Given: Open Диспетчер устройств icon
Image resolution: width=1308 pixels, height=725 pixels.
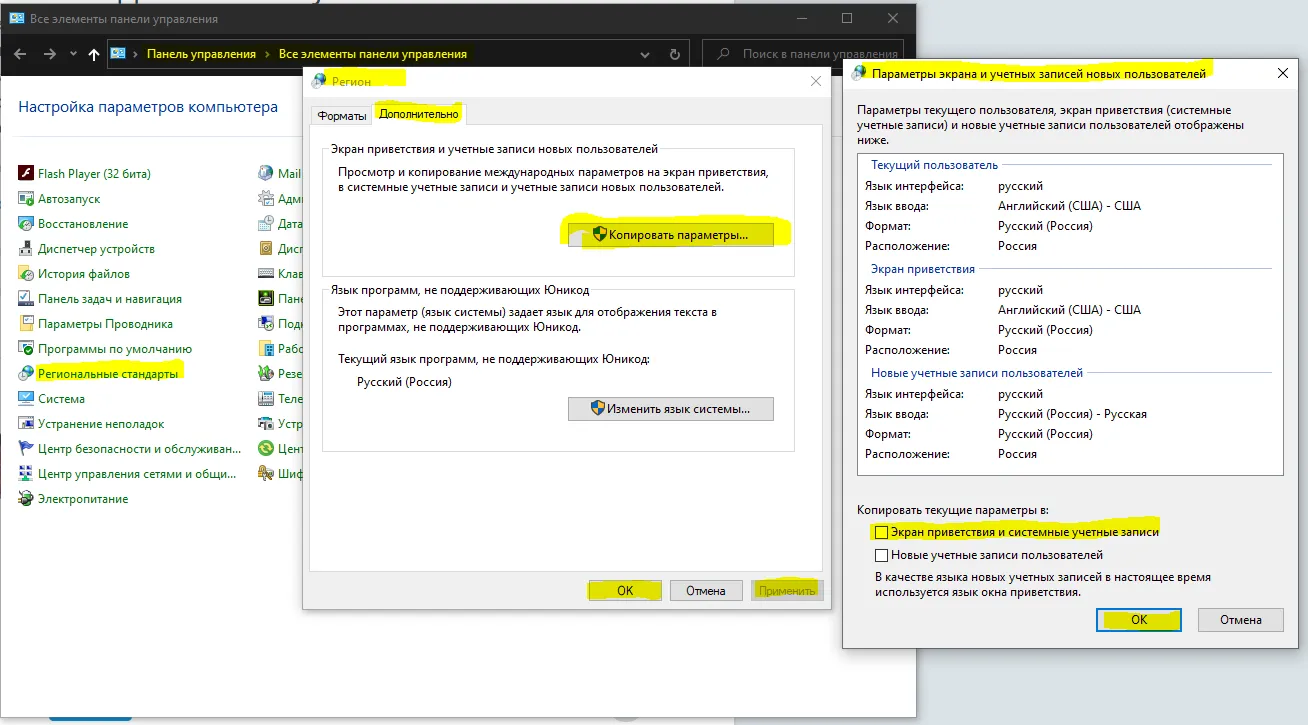Looking at the screenshot, I should [x=26, y=248].
